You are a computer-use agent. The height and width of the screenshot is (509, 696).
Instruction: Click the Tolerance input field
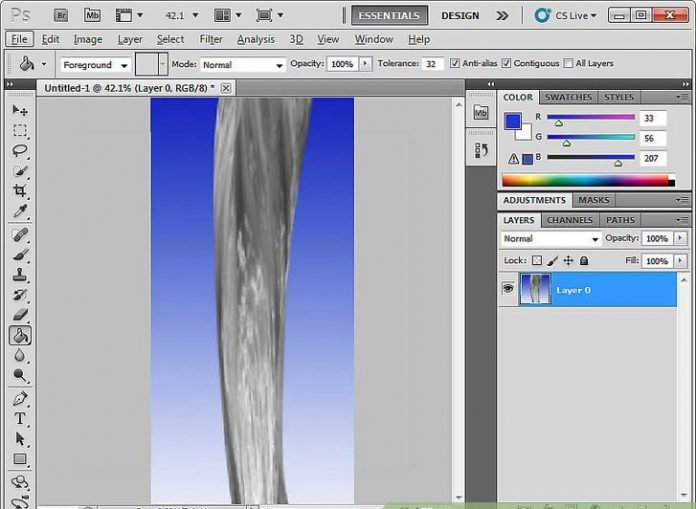pos(432,64)
